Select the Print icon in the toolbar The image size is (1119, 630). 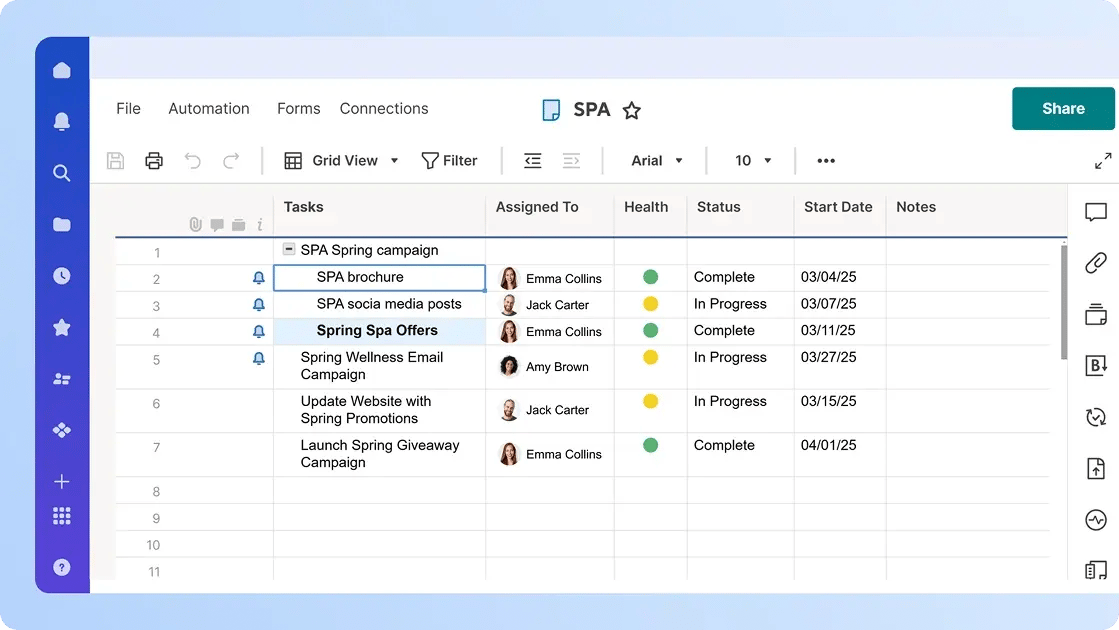pos(153,160)
